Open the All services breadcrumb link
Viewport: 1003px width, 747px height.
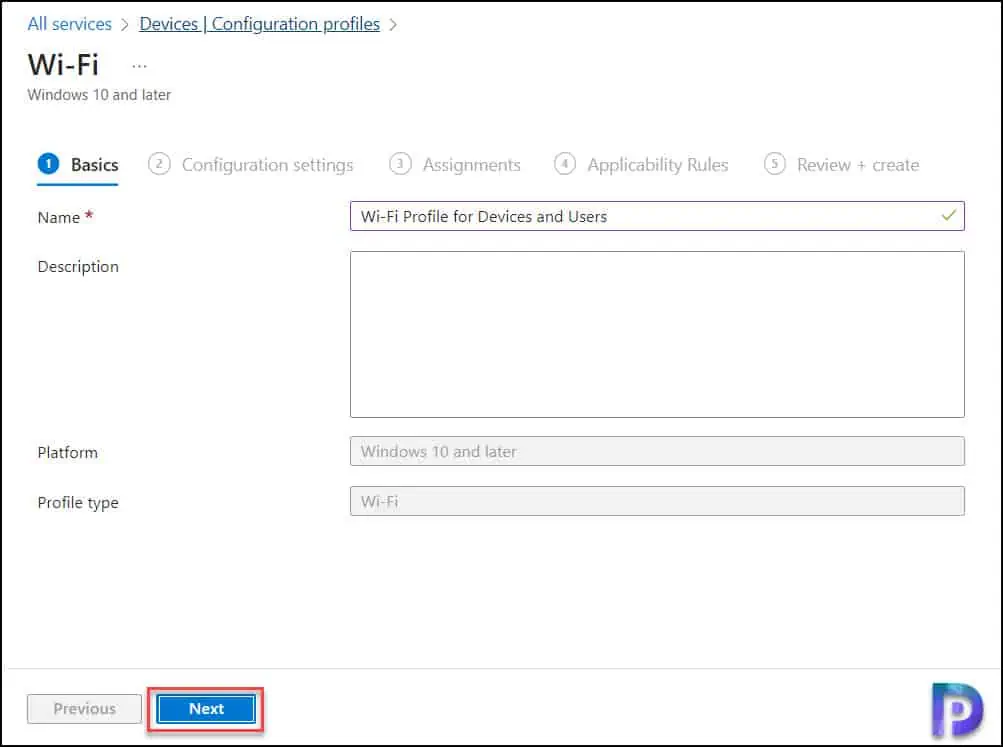[x=69, y=24]
